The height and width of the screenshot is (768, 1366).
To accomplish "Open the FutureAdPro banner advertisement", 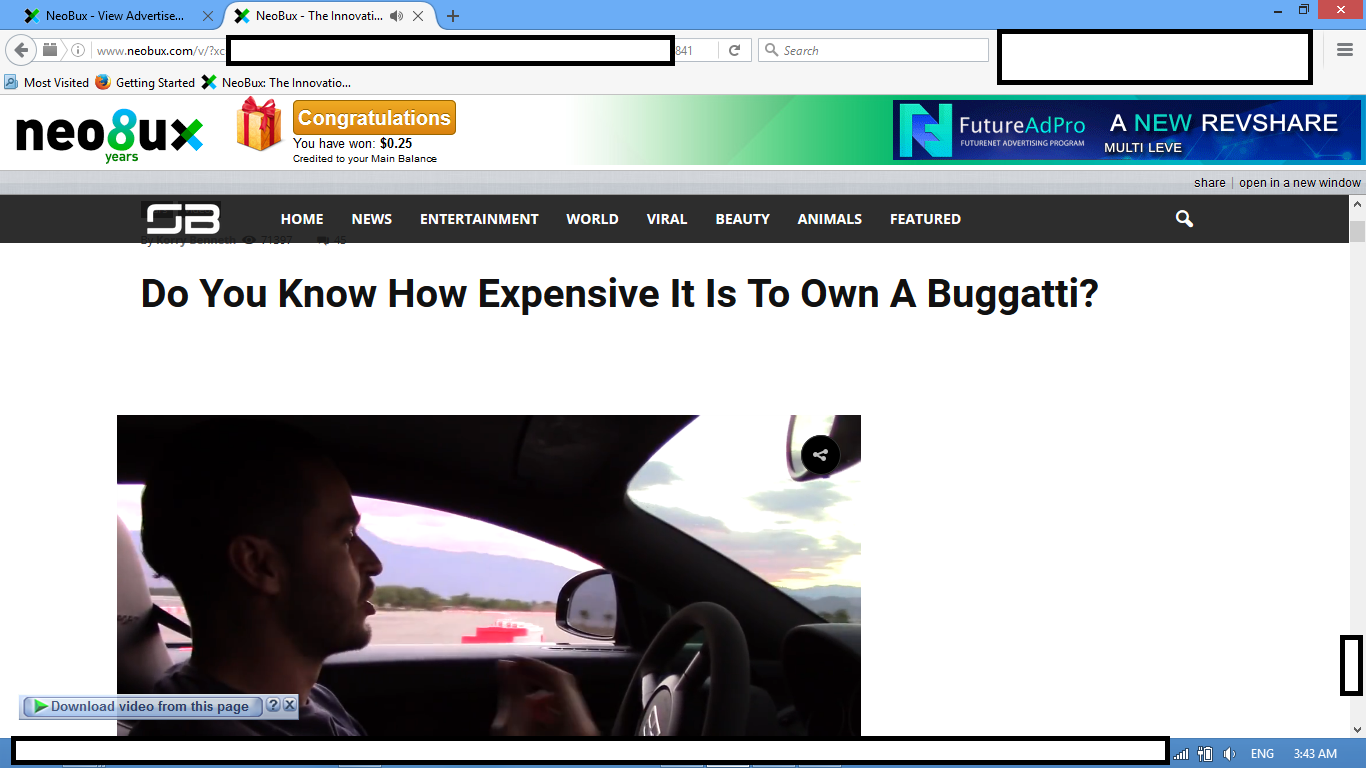I will pyautogui.click(x=1127, y=130).
